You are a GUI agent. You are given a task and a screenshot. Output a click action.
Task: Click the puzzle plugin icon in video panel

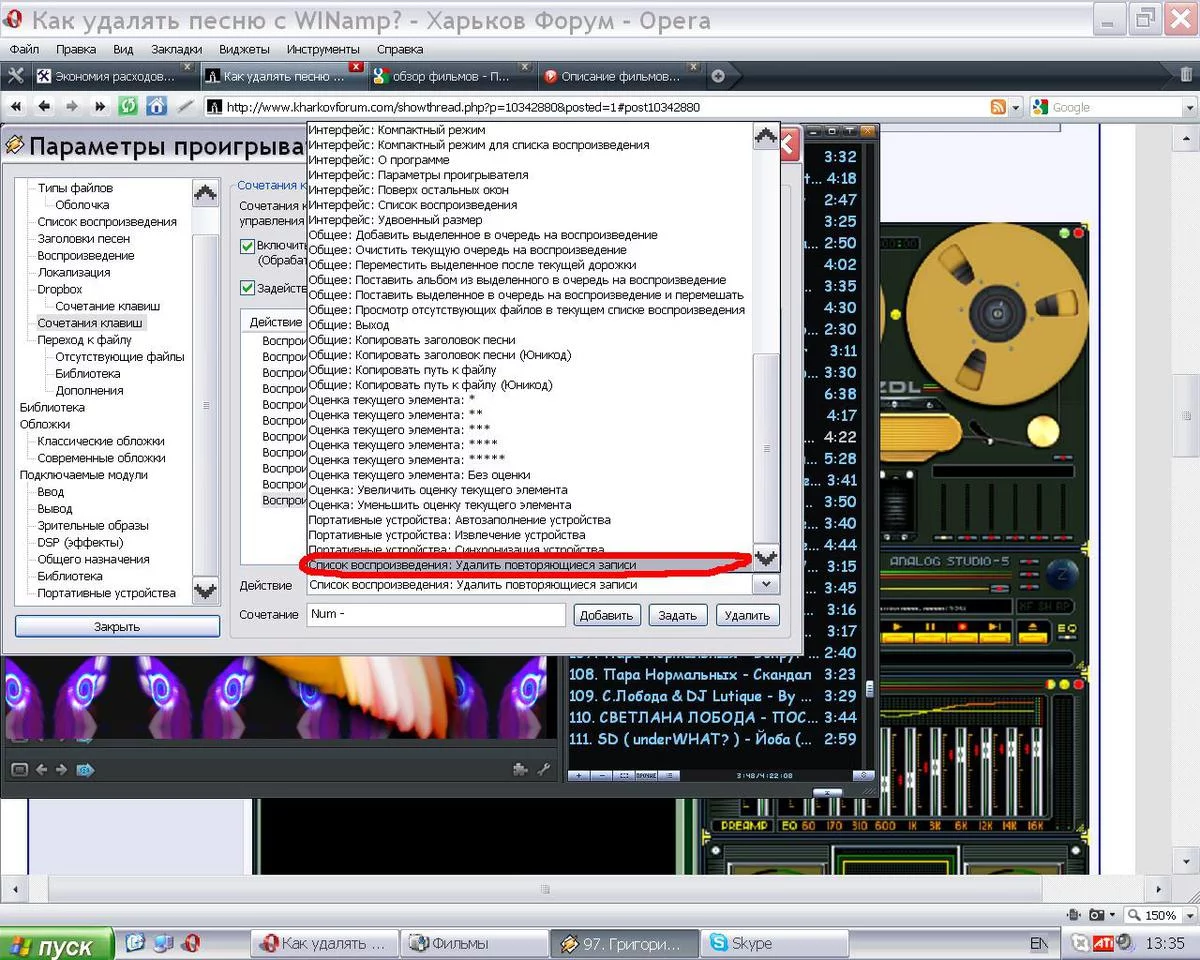[520, 769]
